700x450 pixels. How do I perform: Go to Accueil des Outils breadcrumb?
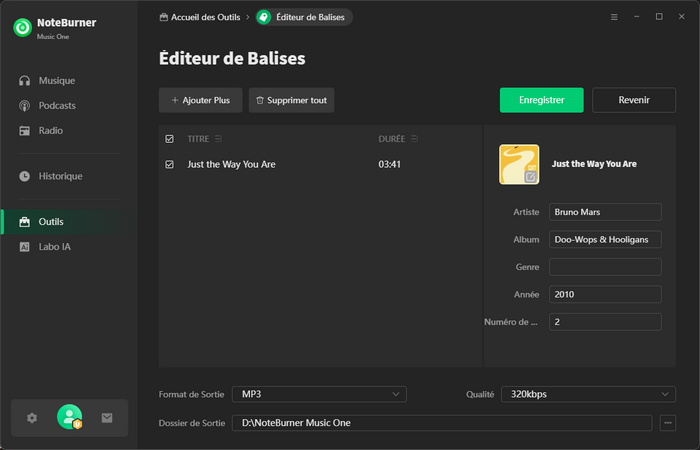200,17
